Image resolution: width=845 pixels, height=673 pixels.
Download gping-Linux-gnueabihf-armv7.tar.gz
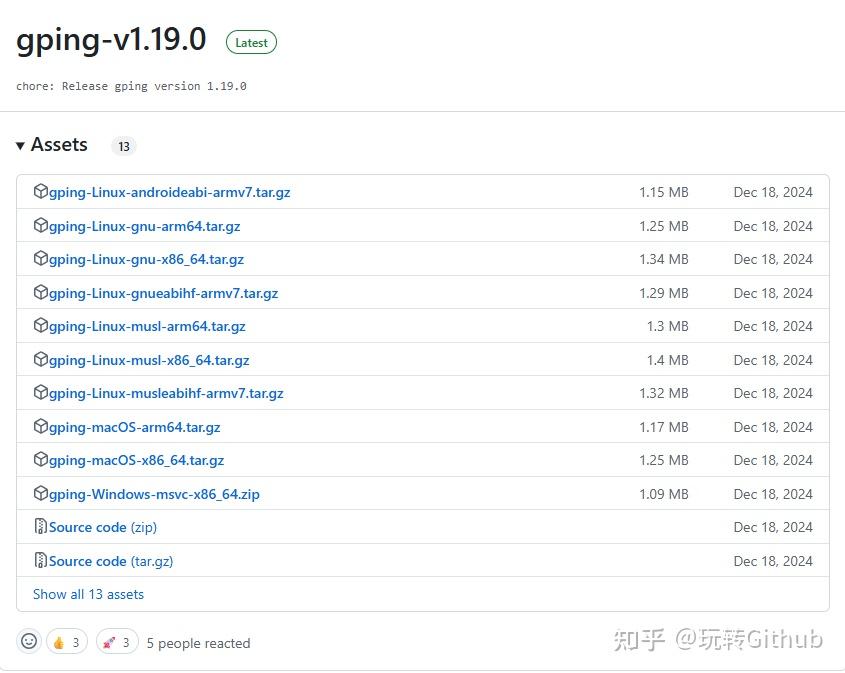[x=163, y=293]
